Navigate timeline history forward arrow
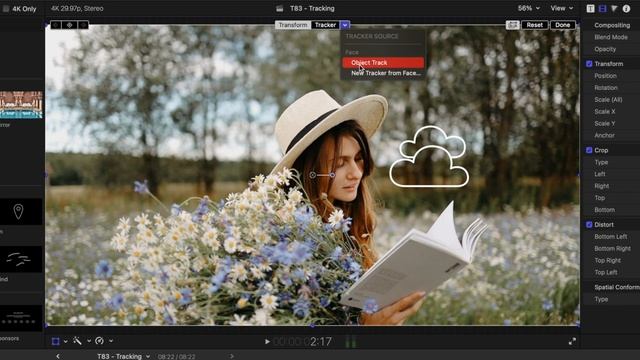The width and height of the screenshot is (640, 360). point(232,356)
